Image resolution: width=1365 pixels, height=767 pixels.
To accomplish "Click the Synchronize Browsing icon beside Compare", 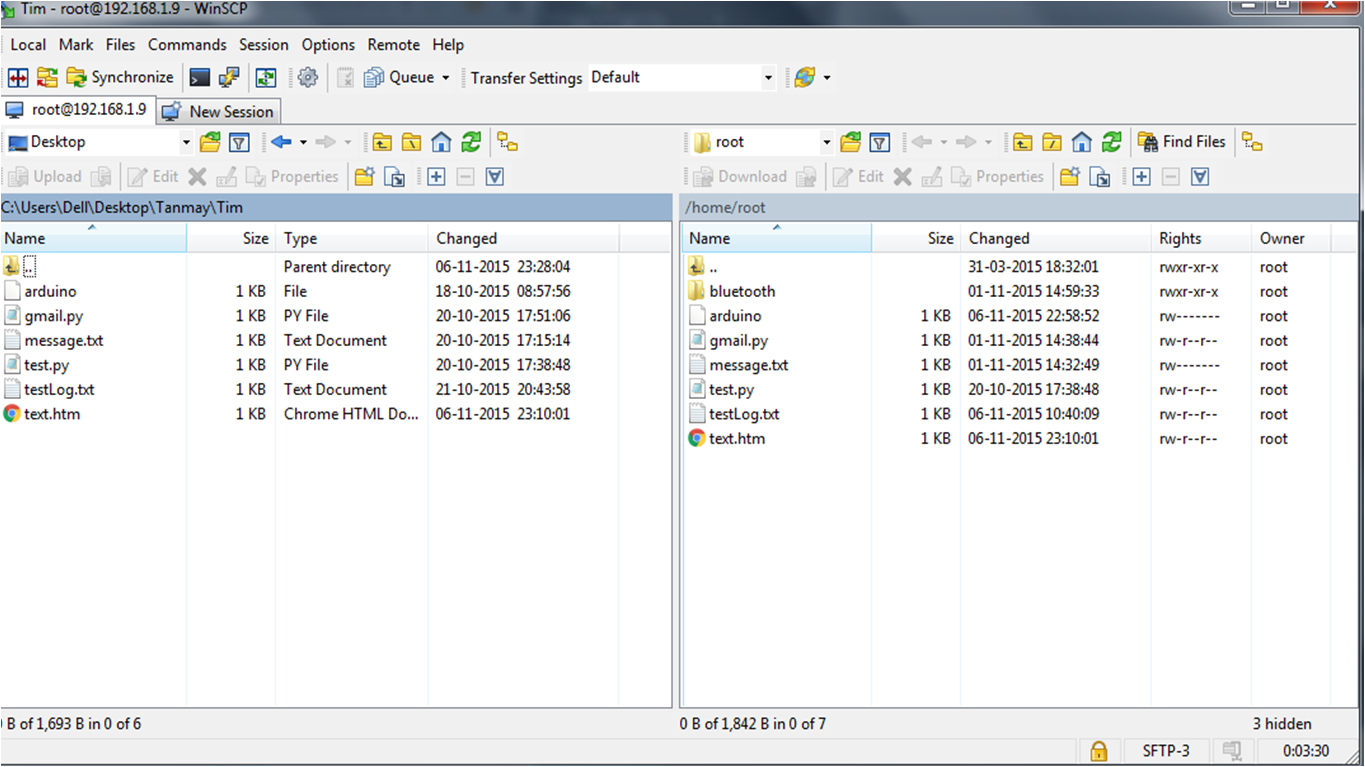I will point(47,77).
